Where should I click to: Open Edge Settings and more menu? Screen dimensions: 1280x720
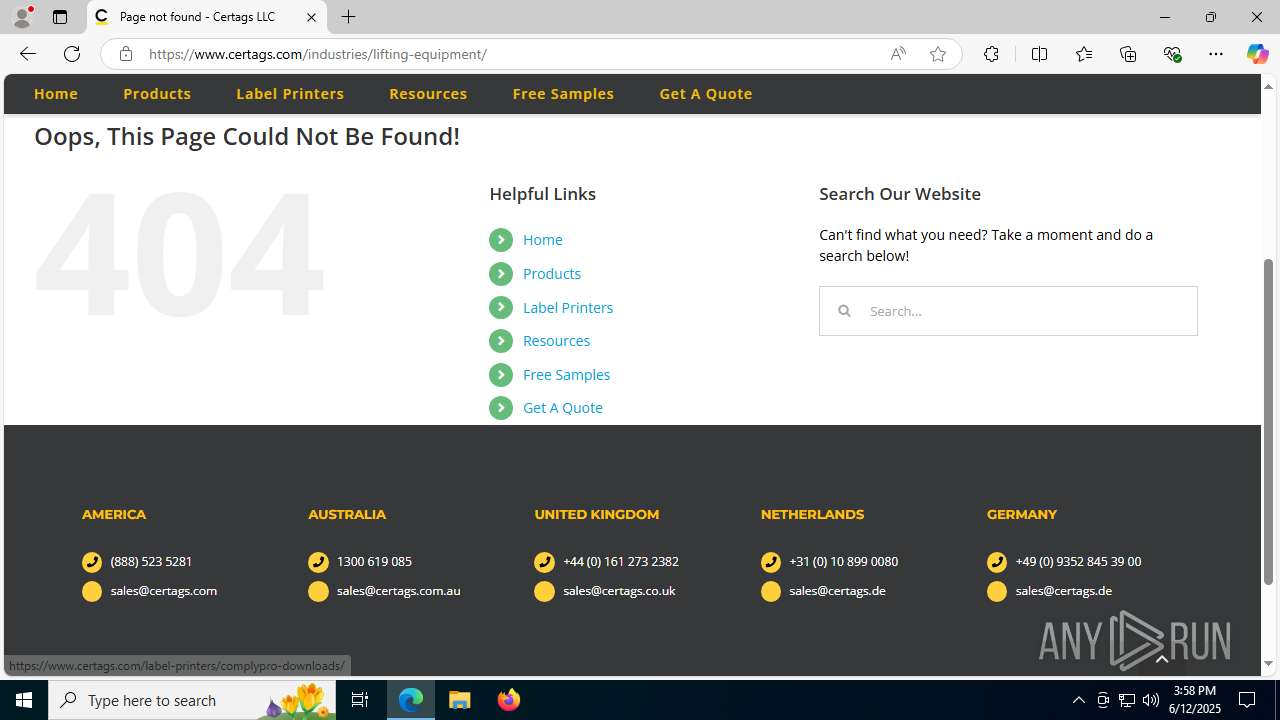pos(1216,54)
